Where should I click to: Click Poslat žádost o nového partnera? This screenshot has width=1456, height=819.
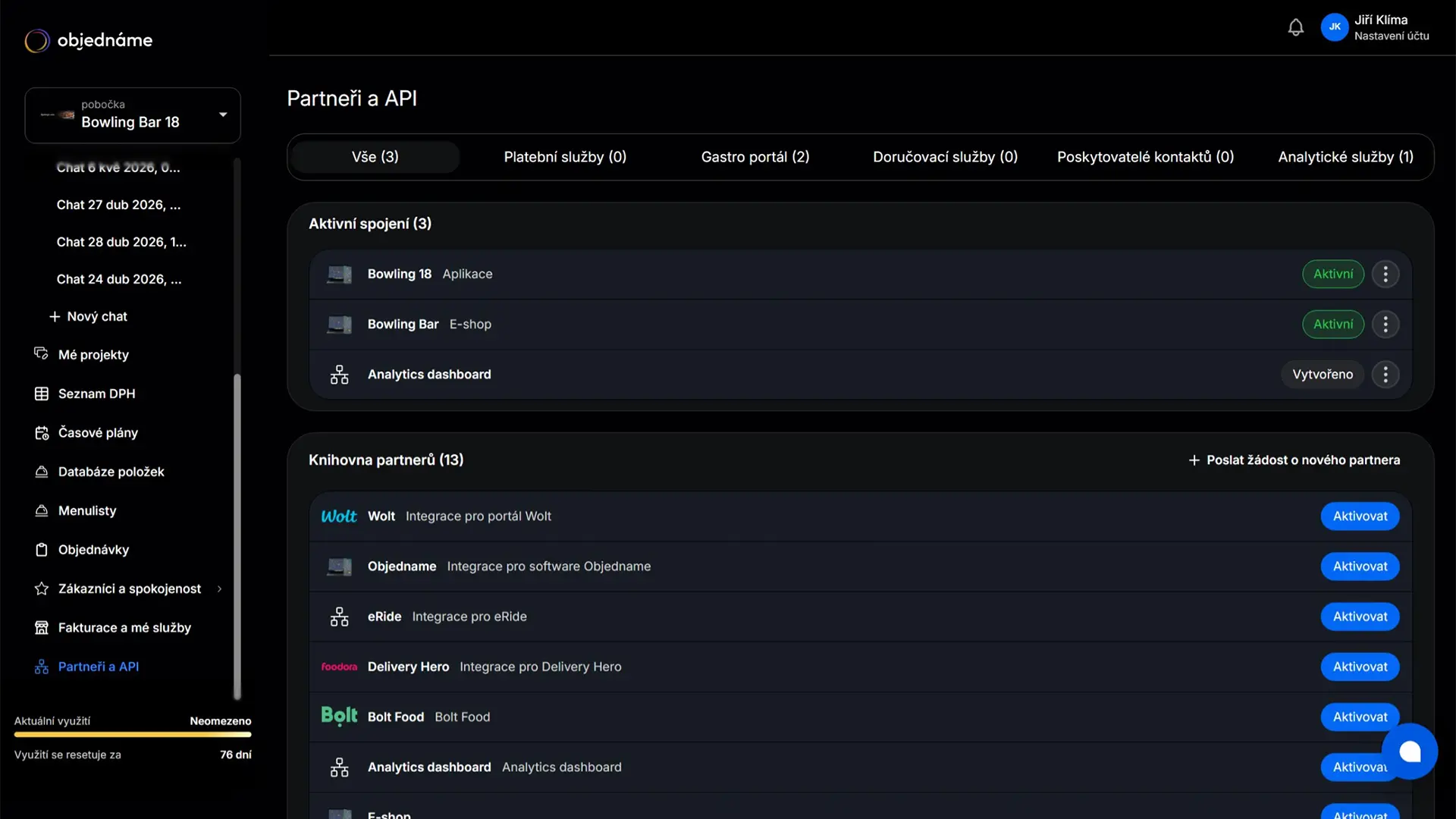(1294, 460)
